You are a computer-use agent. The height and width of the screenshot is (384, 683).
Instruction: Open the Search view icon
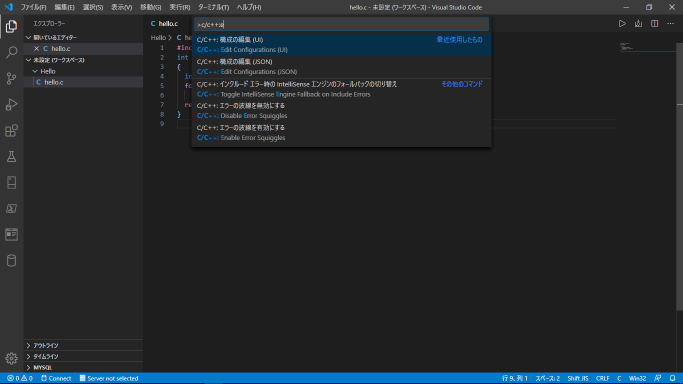[11, 53]
